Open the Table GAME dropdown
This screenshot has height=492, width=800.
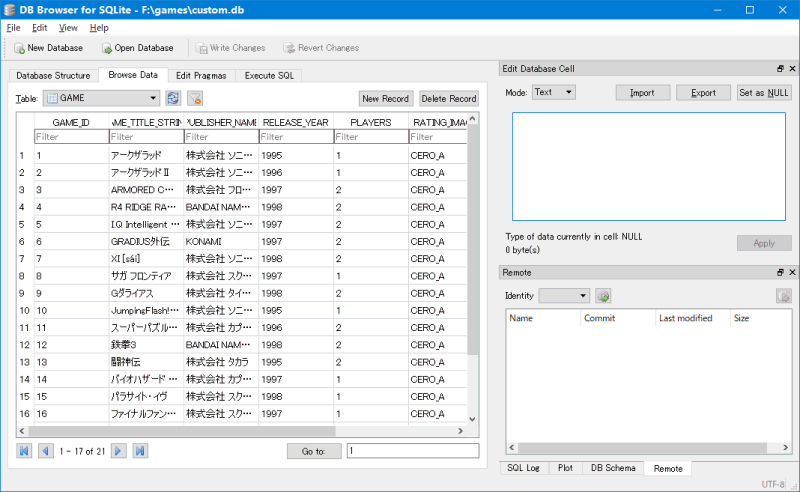pyautogui.click(x=101, y=98)
